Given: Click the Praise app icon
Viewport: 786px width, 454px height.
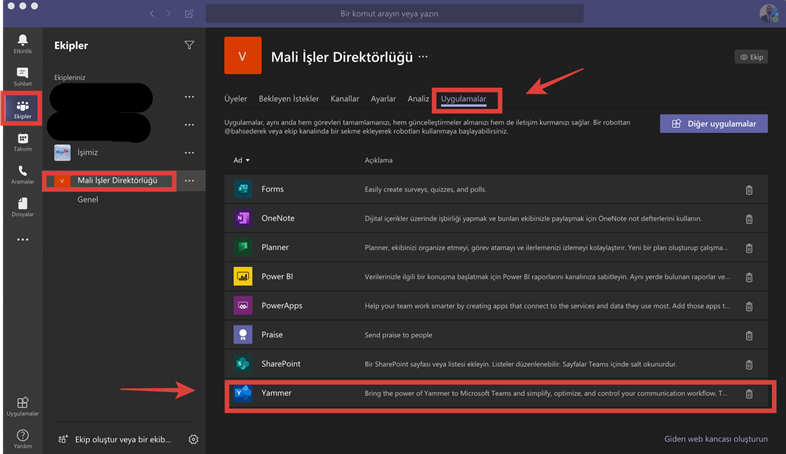Looking at the screenshot, I should point(243,334).
